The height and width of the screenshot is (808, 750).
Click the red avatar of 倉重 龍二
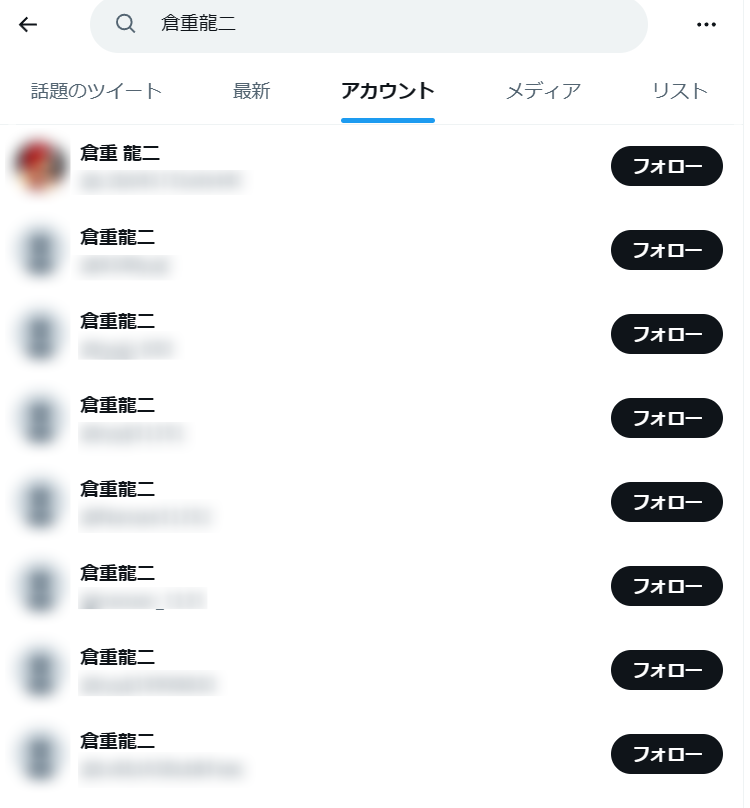[x=40, y=166]
